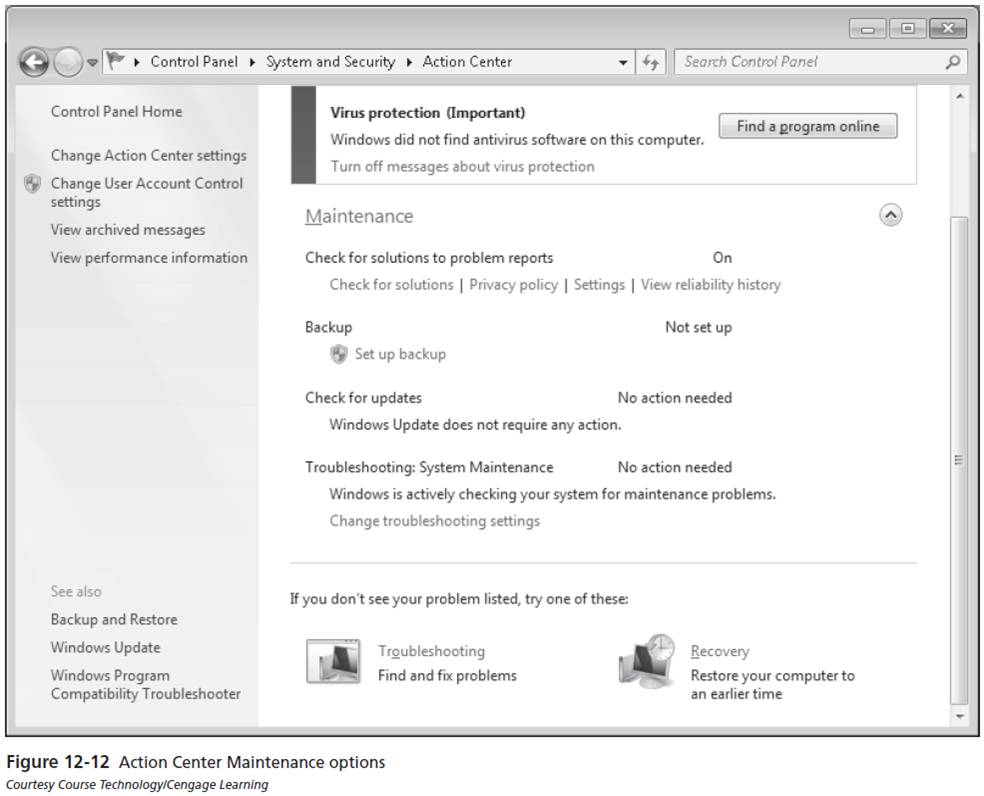Click the UAC shield icon in sidebar
The height and width of the screenshot is (796, 984).
(32, 184)
